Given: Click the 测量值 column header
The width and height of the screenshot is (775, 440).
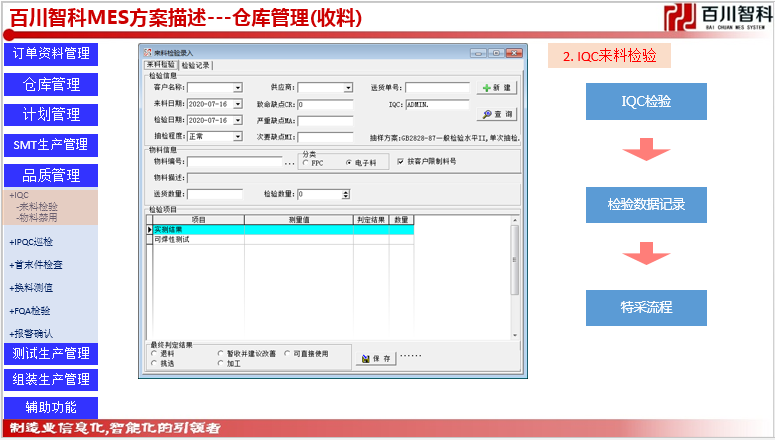Looking at the screenshot, I should pyautogui.click(x=299, y=220).
